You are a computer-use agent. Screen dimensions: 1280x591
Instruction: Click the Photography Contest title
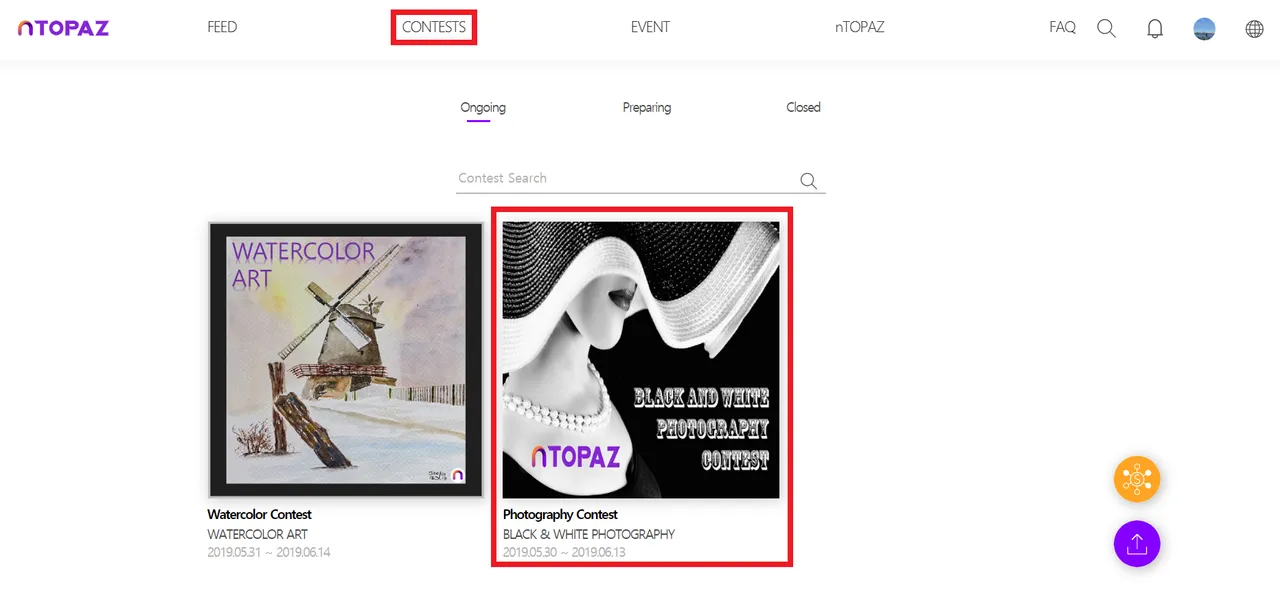click(x=560, y=515)
